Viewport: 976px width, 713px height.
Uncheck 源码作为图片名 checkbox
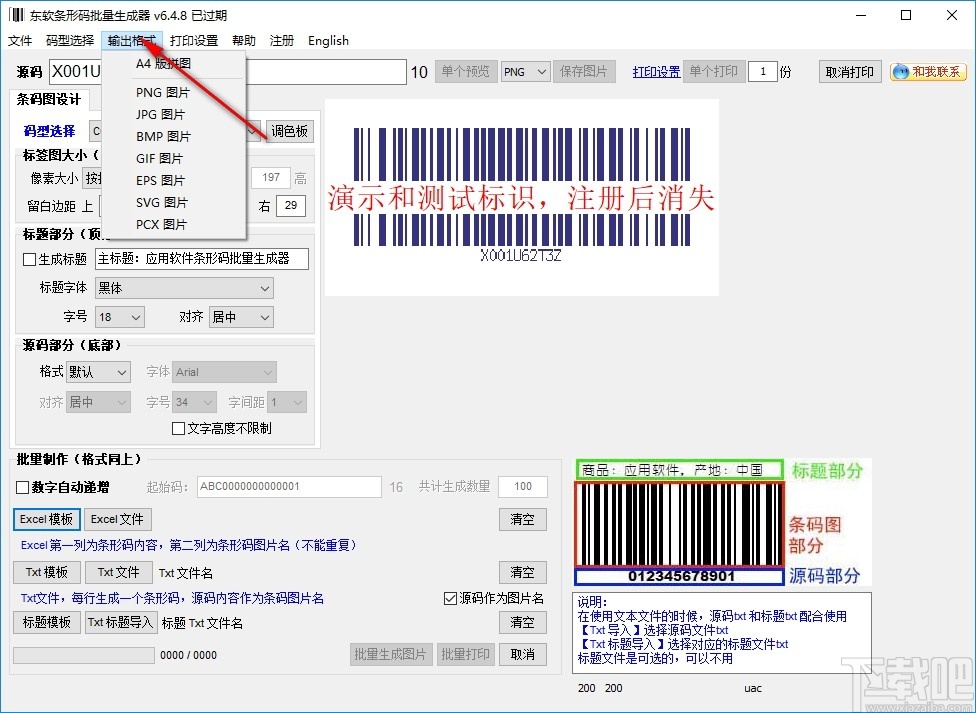450,598
